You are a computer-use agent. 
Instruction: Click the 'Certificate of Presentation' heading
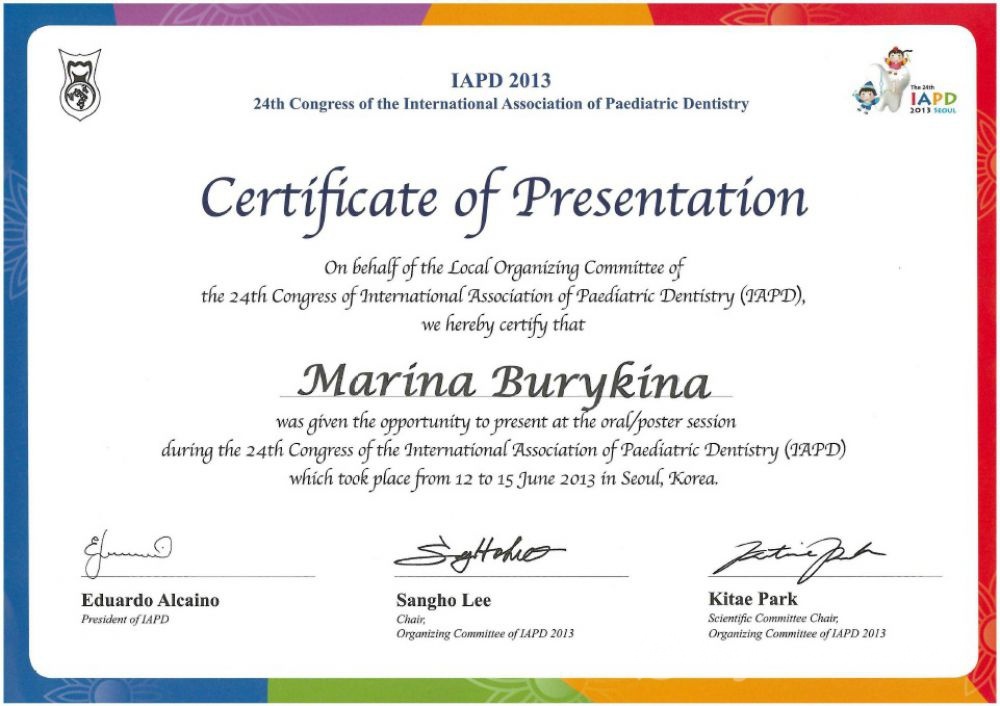(504, 198)
